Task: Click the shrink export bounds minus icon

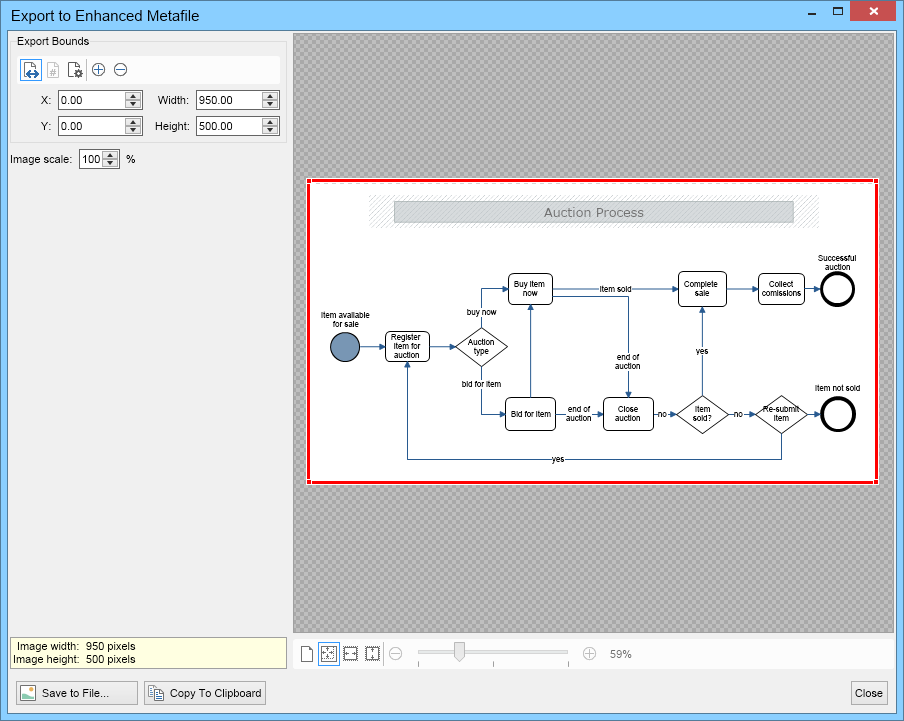Action: (x=120, y=70)
